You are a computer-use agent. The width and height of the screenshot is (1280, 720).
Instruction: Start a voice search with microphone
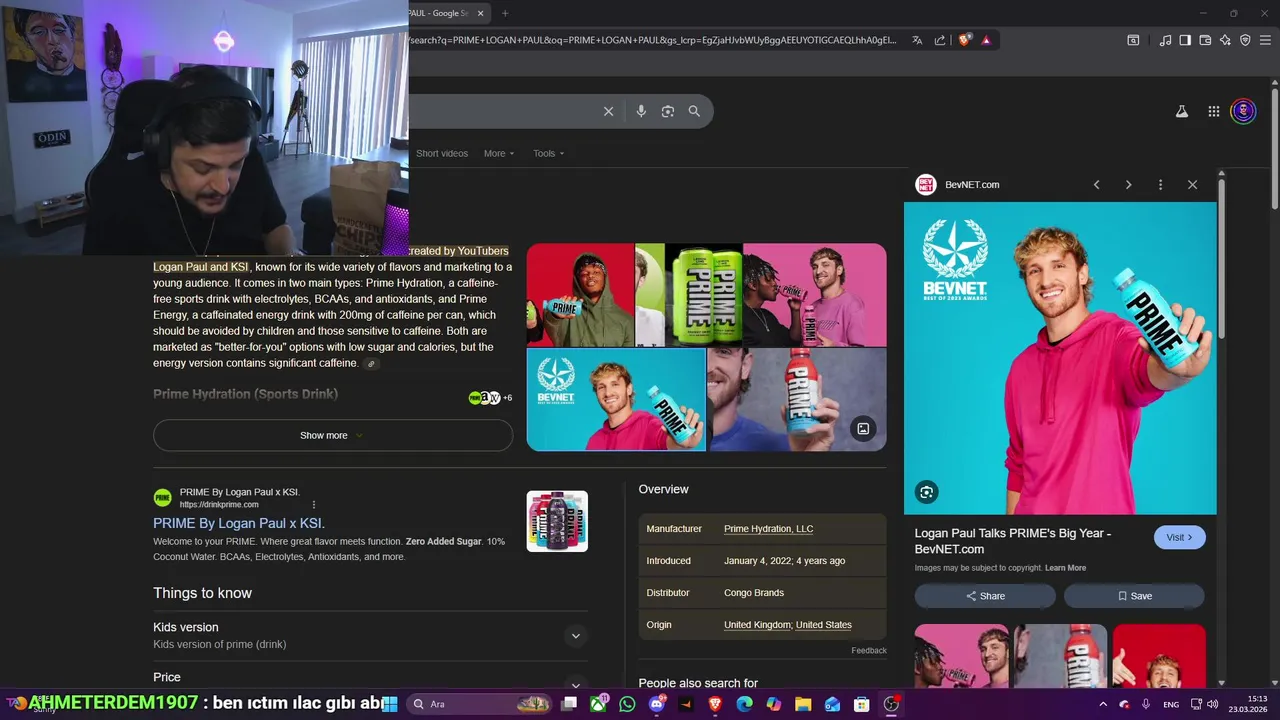coord(641,111)
